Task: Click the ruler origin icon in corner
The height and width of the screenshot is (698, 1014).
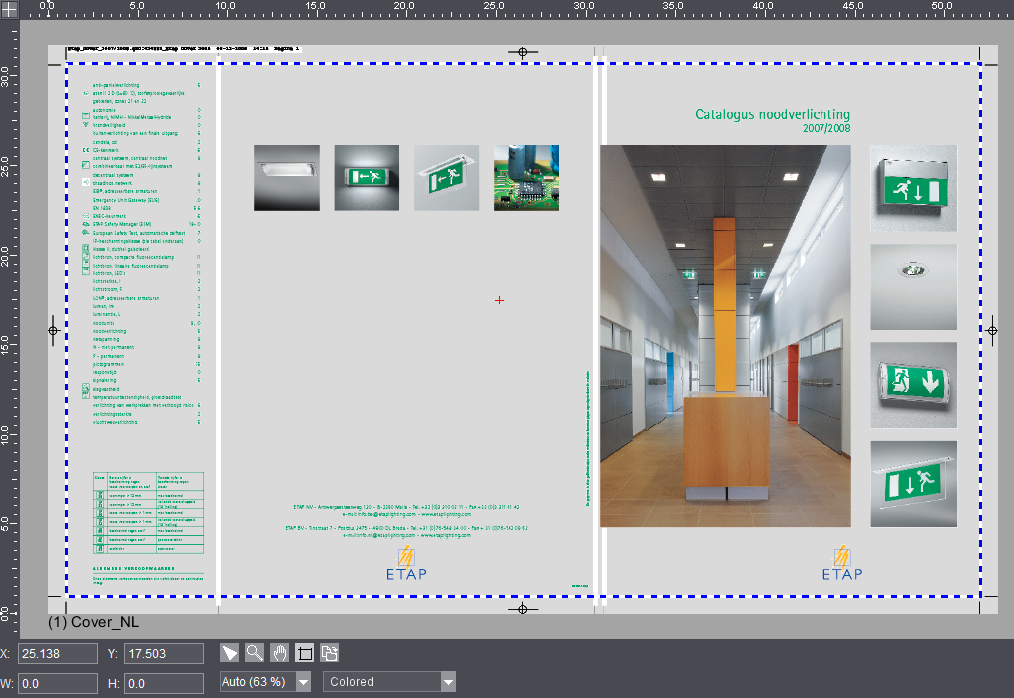Action: (x=9, y=9)
